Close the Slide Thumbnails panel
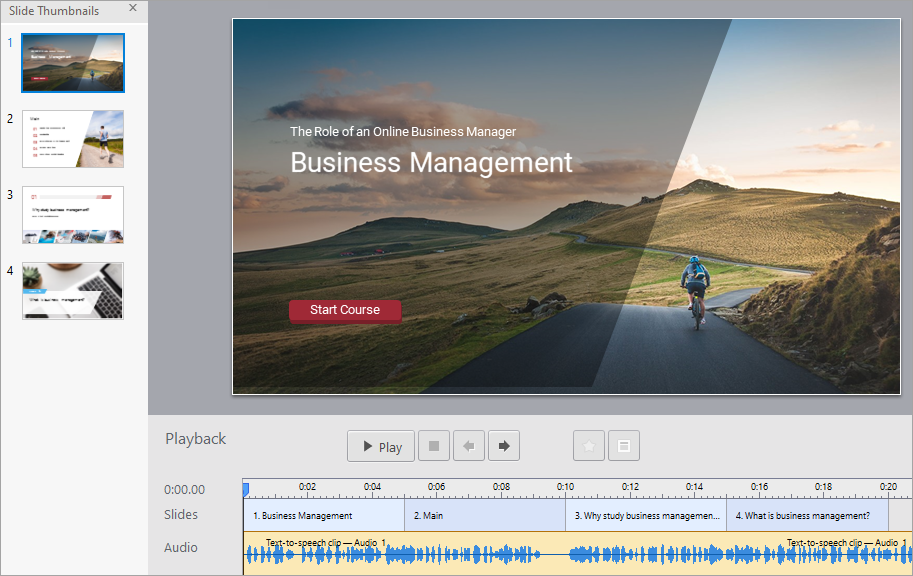This screenshot has width=913, height=576. (x=133, y=8)
